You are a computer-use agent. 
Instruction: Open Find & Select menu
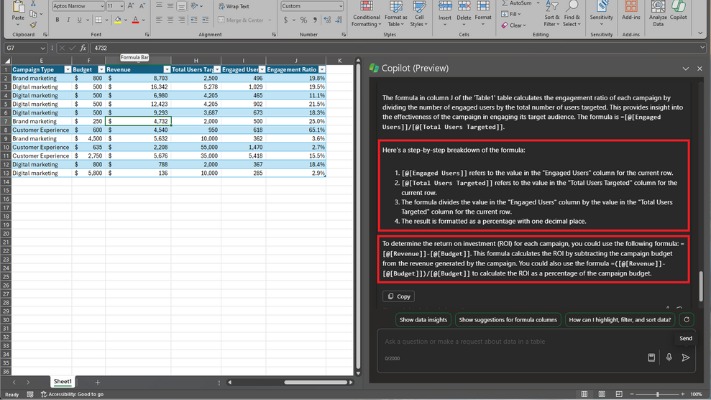pyautogui.click(x=572, y=14)
